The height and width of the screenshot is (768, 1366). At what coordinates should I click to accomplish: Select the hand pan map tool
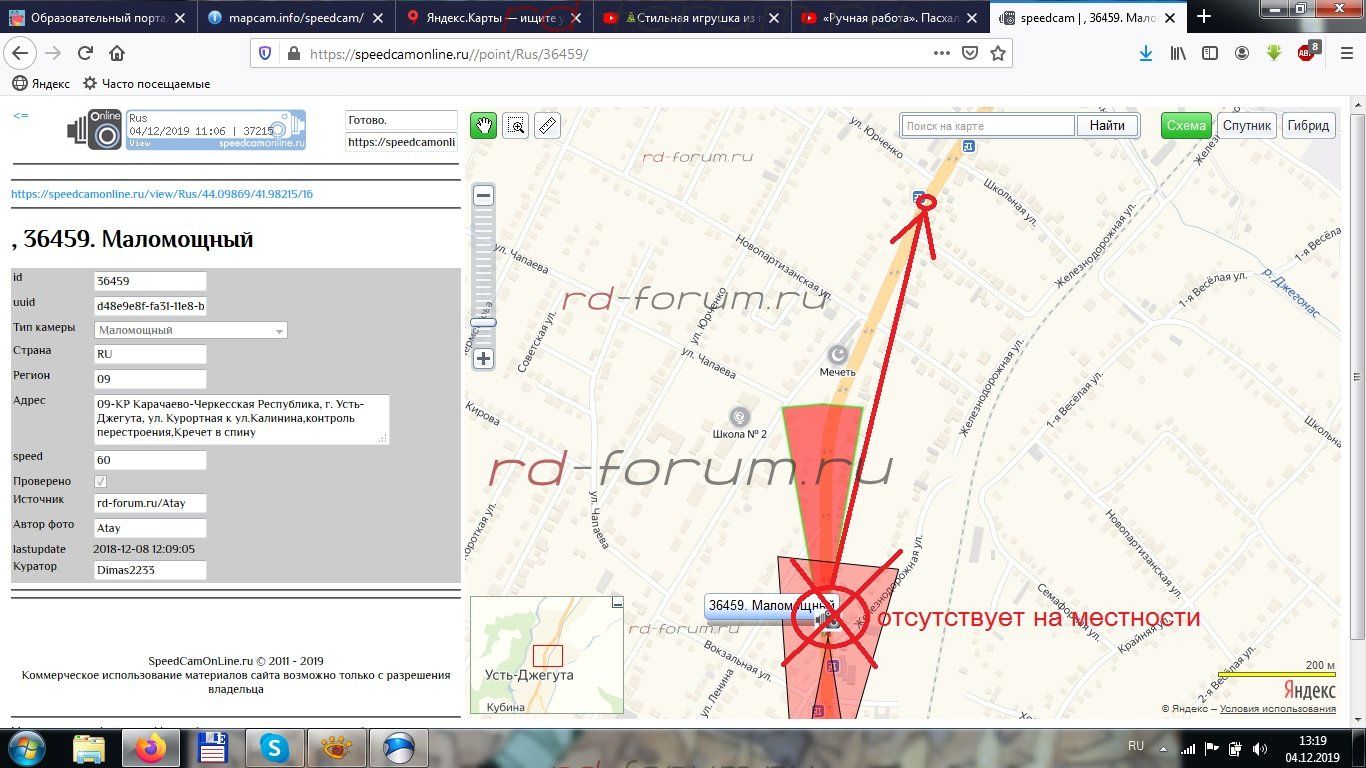(484, 125)
